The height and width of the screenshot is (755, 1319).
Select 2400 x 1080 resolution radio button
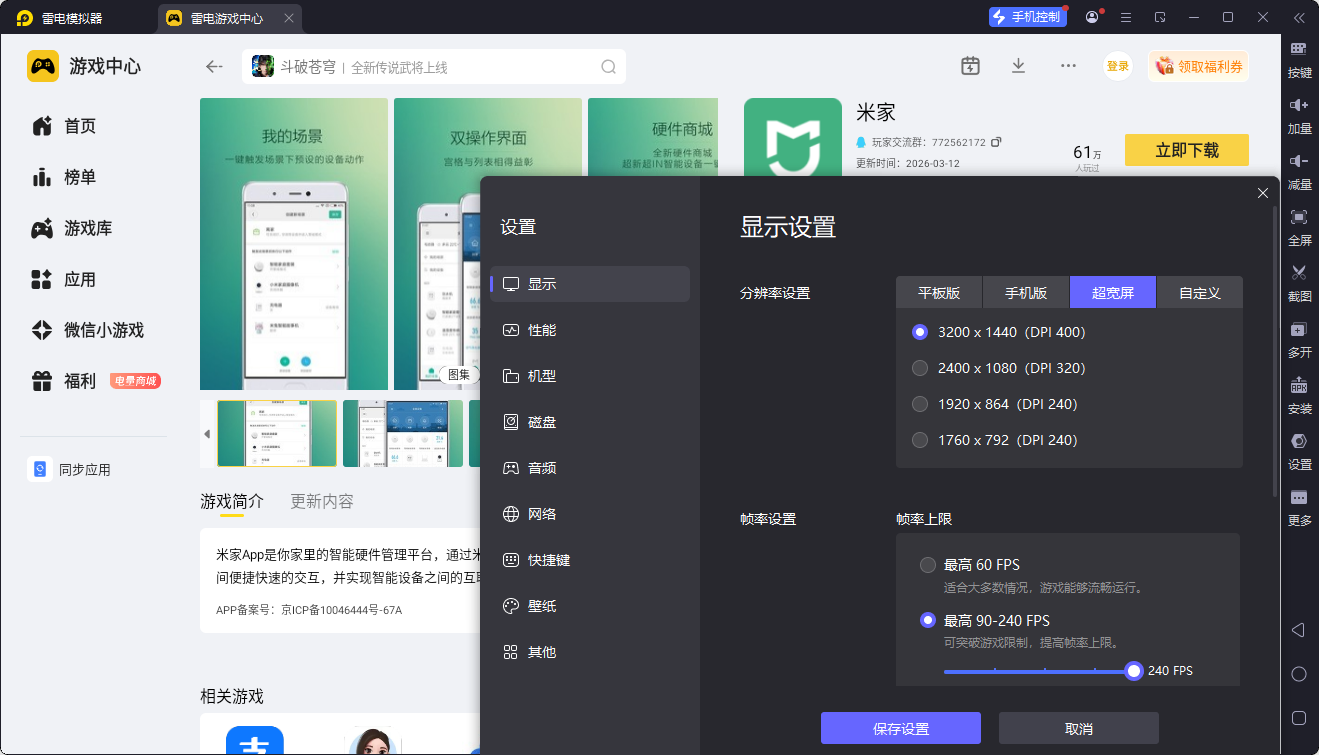tap(920, 368)
